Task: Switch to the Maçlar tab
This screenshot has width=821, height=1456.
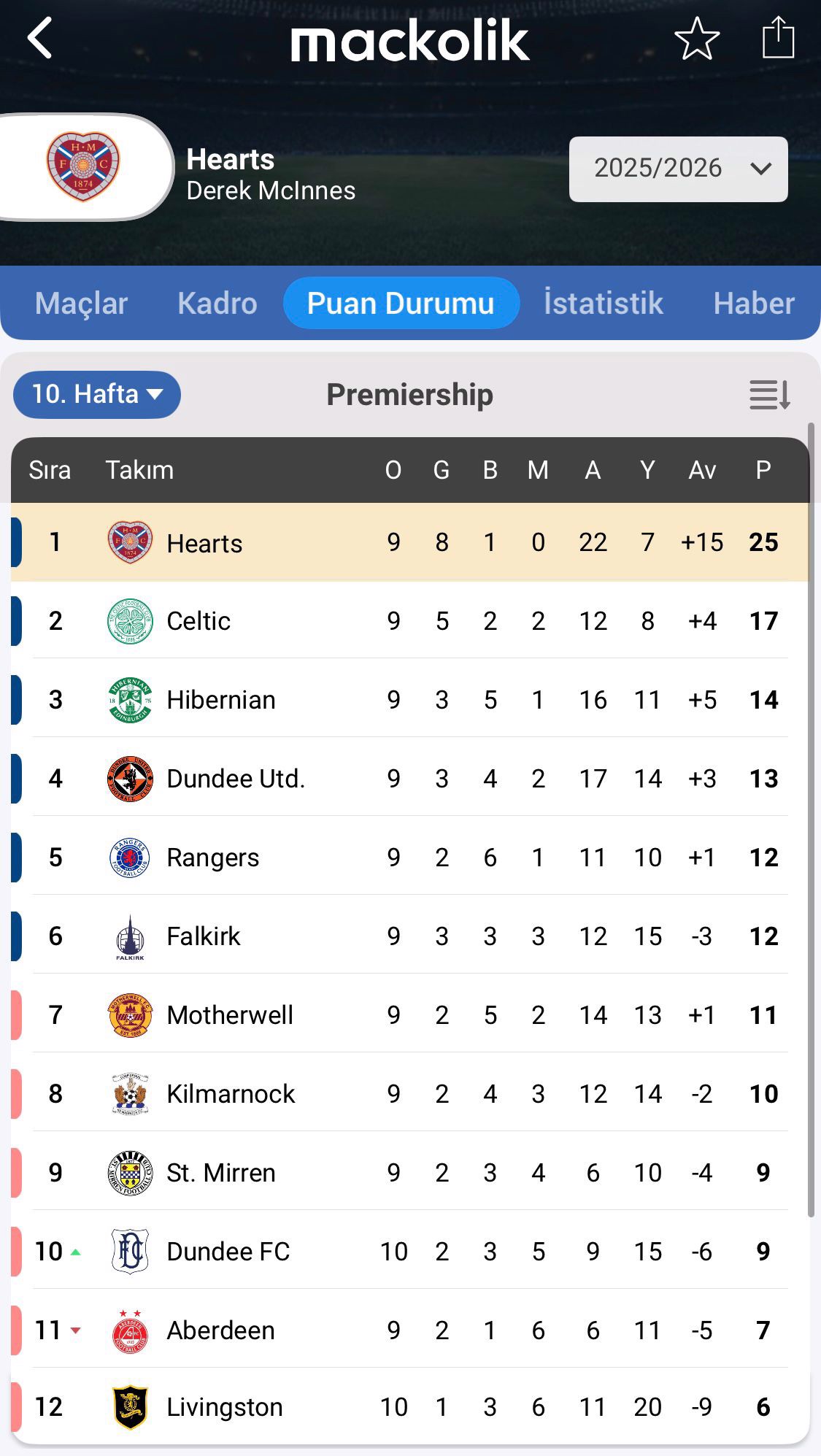Action: pos(81,304)
